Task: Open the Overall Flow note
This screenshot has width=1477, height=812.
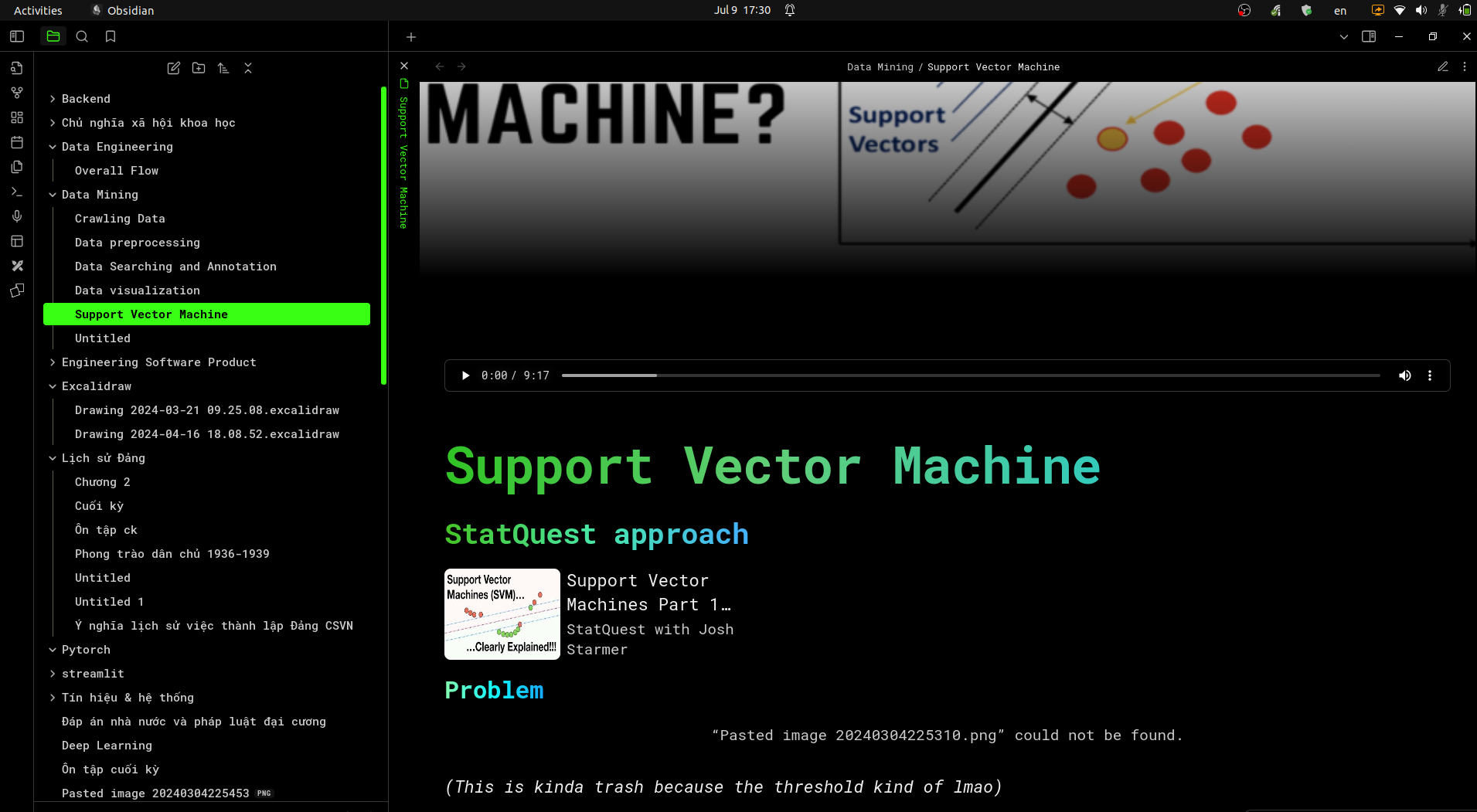Action: (117, 171)
